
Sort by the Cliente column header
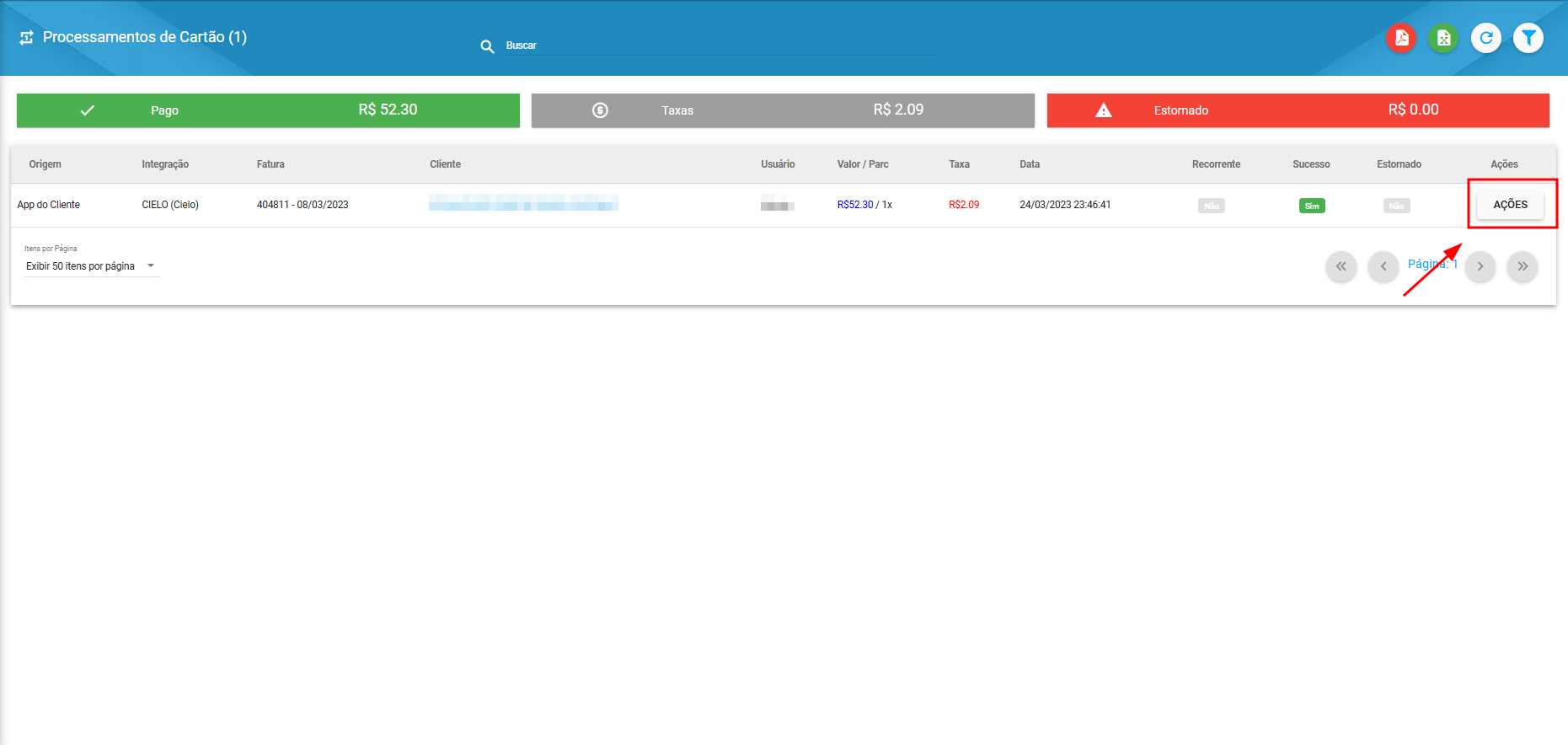[x=445, y=164]
